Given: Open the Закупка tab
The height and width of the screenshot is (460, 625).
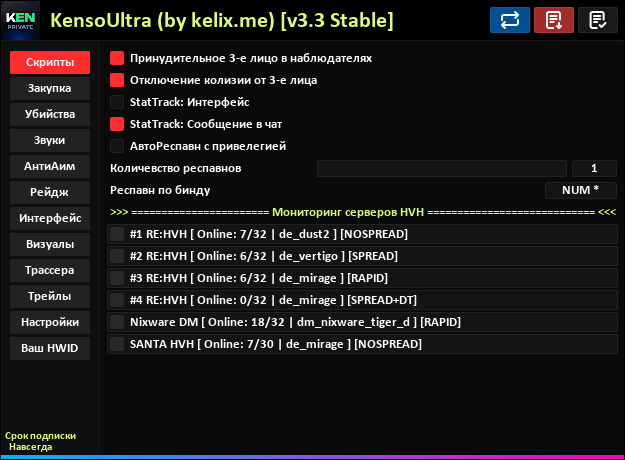Looking at the screenshot, I should pyautogui.click(x=49, y=88).
